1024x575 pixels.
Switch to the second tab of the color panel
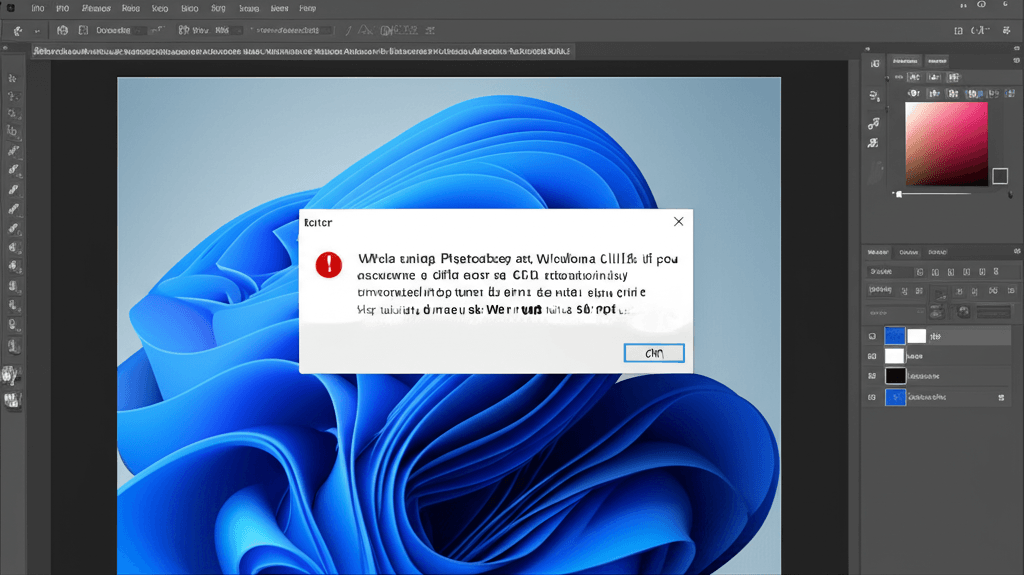click(x=937, y=61)
